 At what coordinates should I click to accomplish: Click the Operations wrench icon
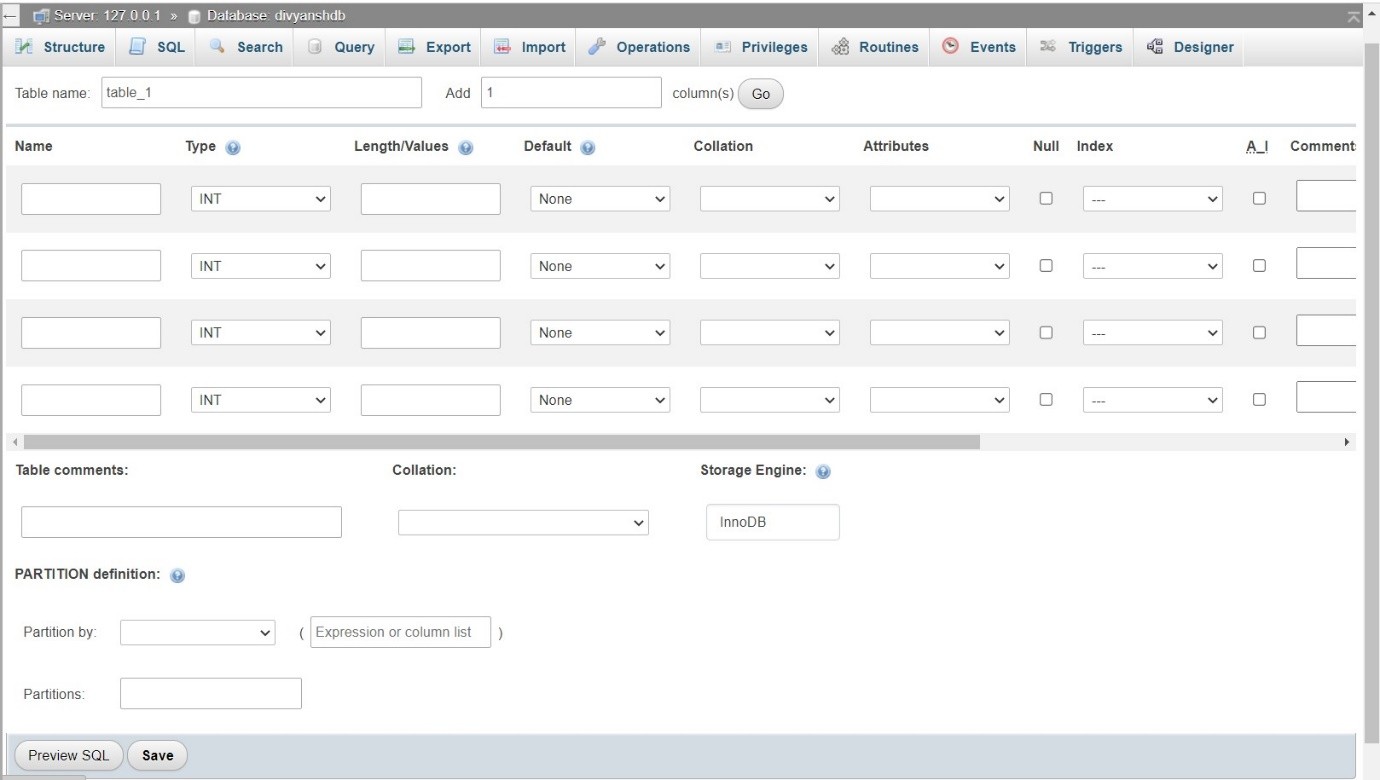597,47
